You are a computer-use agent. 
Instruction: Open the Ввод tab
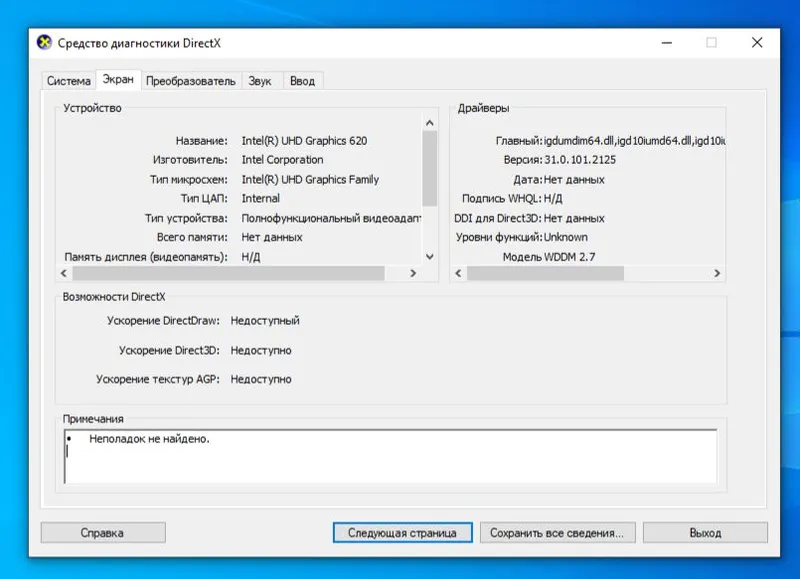pos(303,81)
